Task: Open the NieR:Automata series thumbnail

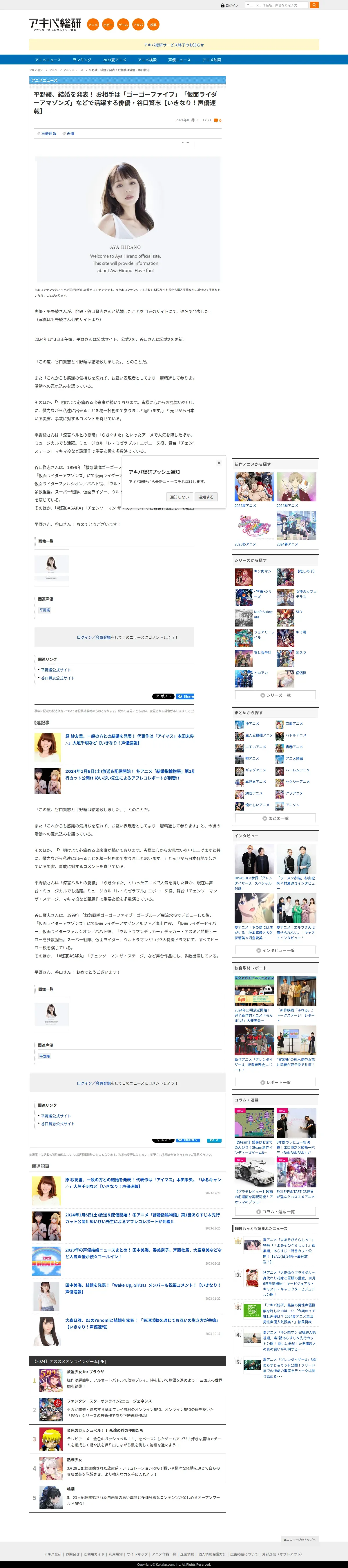Action: pos(244,617)
